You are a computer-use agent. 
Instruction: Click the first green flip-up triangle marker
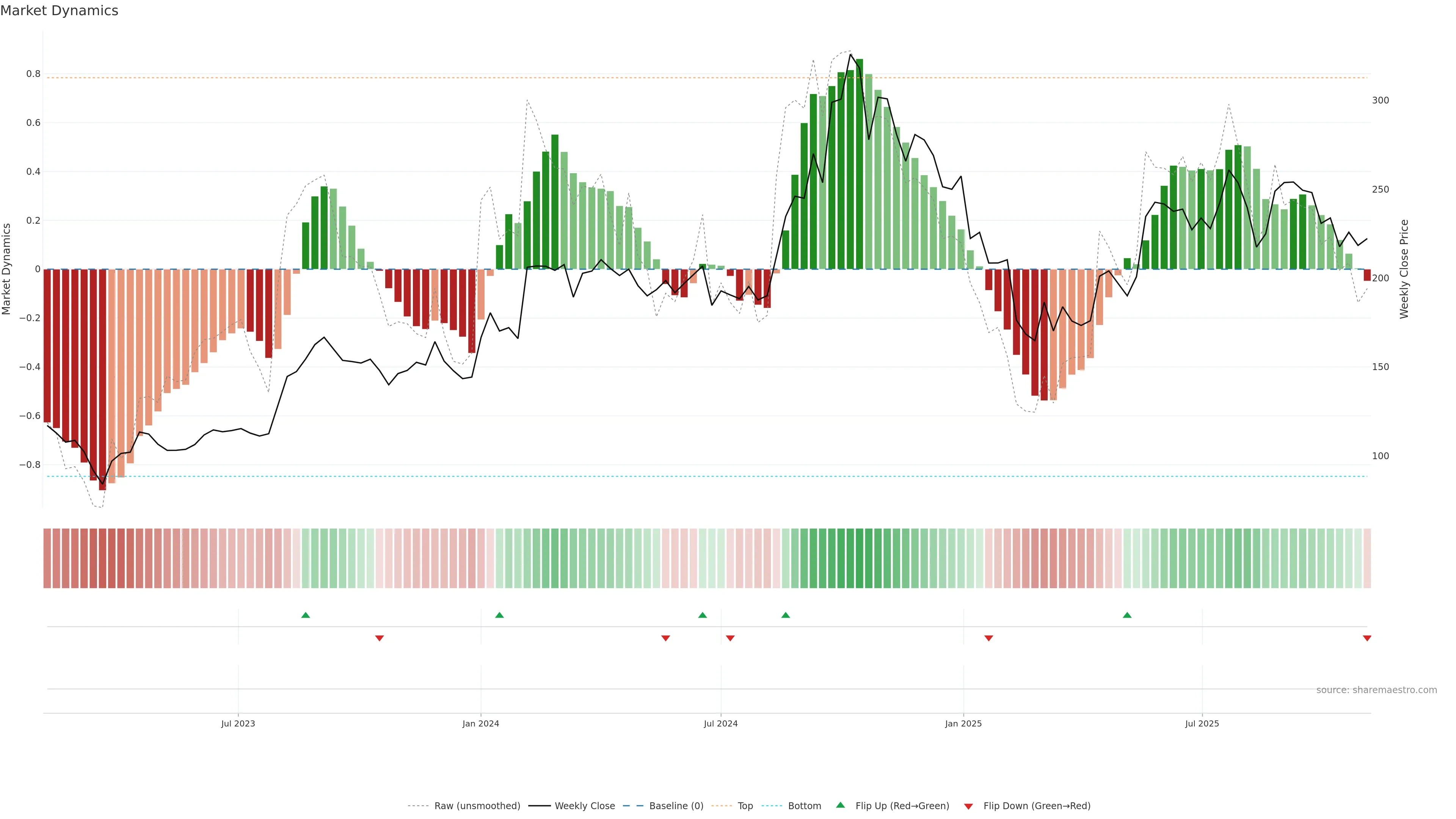point(306,615)
